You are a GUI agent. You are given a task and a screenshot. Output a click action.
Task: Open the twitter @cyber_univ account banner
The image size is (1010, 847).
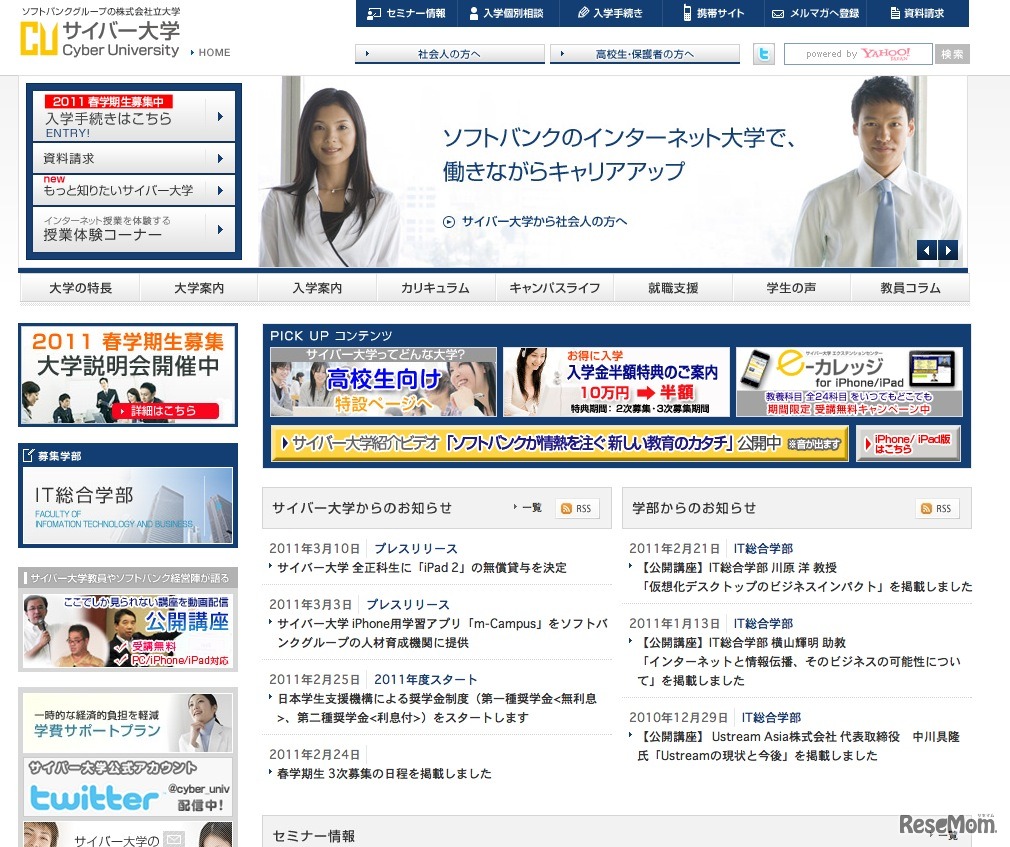tap(128, 787)
